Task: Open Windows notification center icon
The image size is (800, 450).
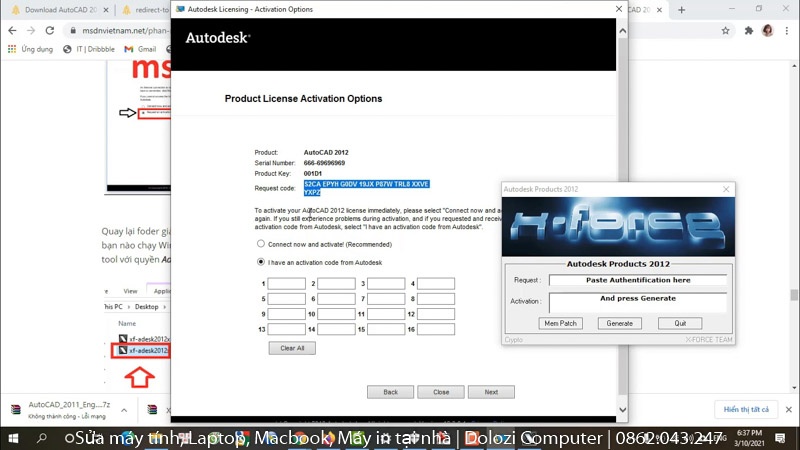Action: (x=780, y=438)
